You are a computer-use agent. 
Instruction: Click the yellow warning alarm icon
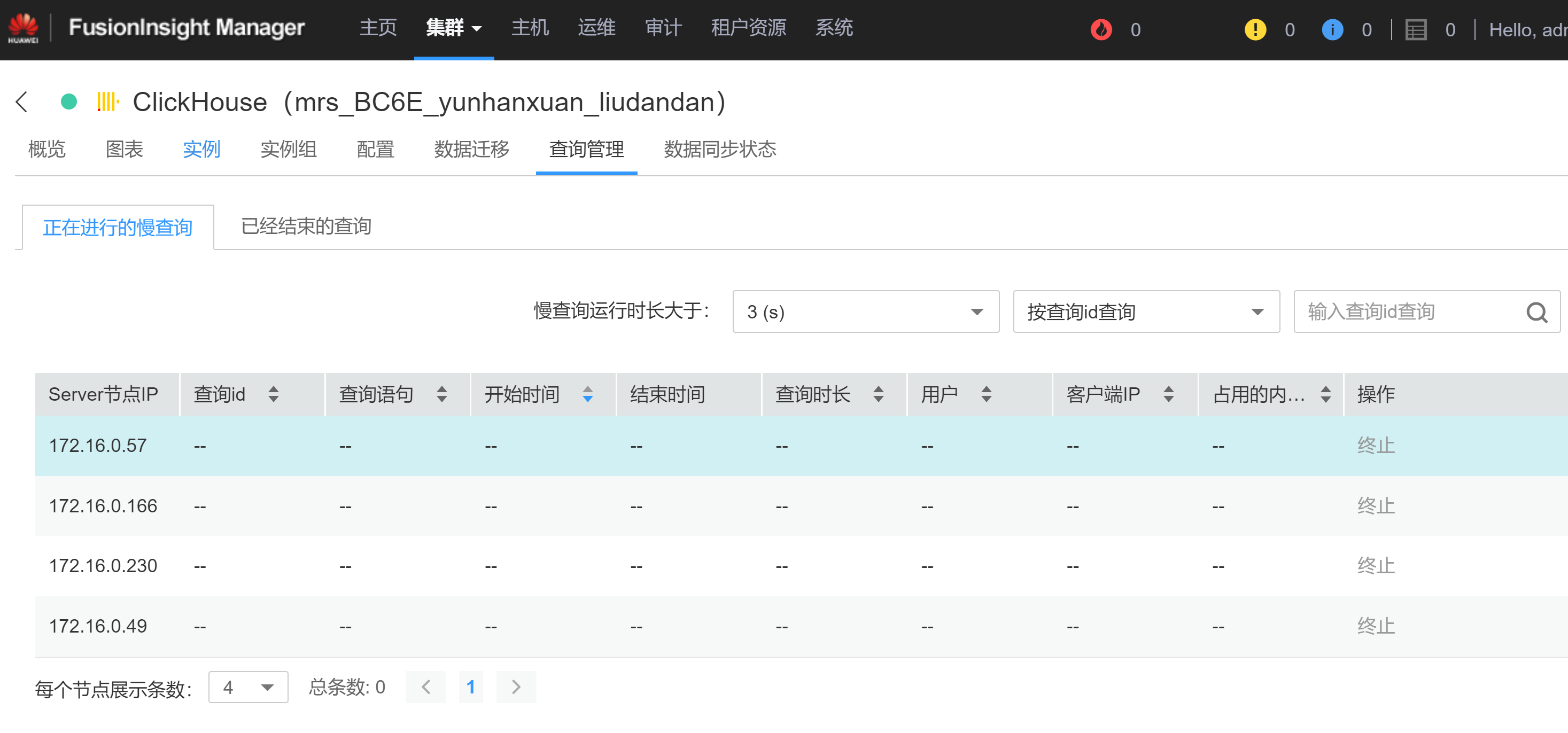(1255, 29)
